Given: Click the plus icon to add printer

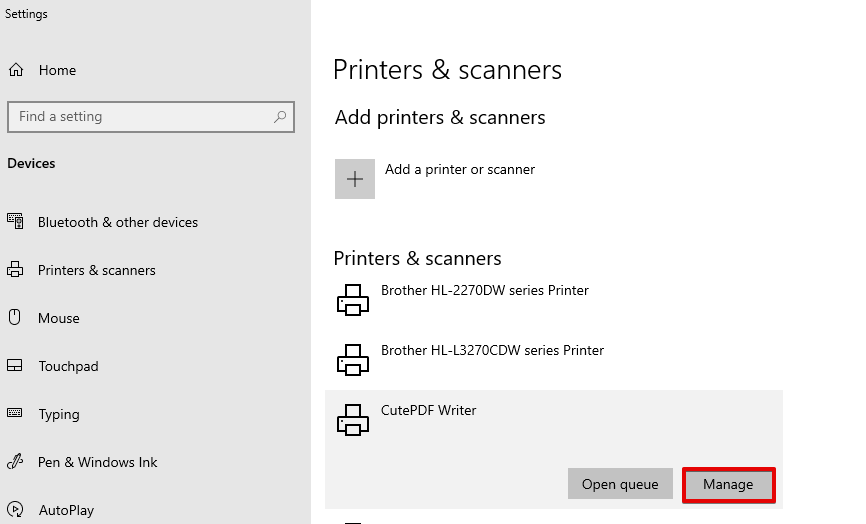Looking at the screenshot, I should point(355,179).
